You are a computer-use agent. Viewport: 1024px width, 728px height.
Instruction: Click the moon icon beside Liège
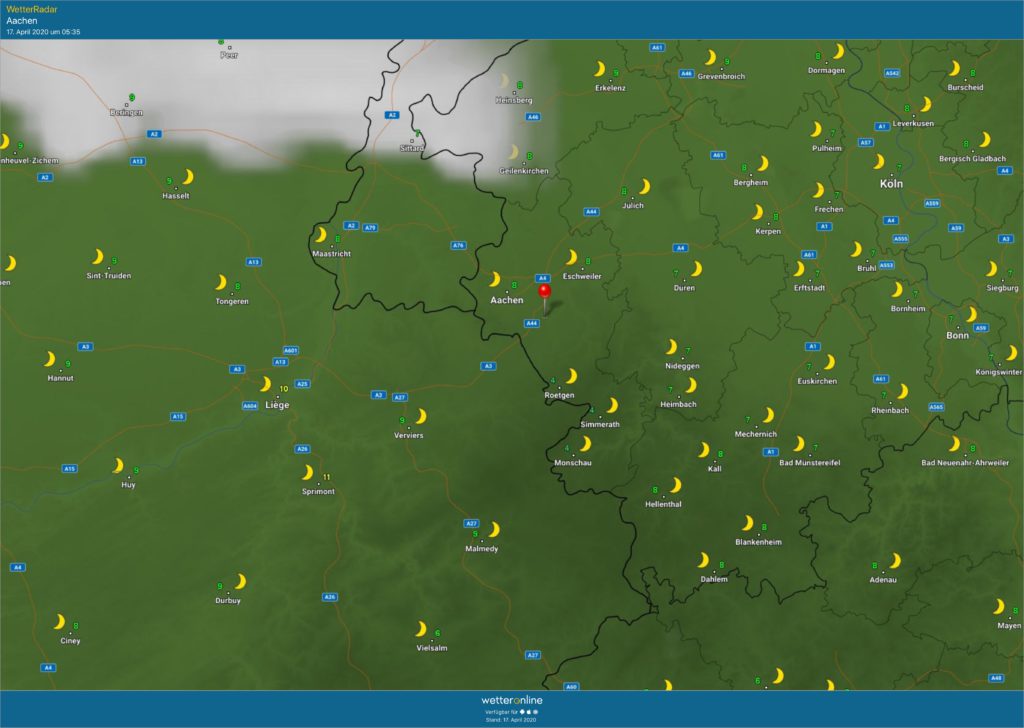[x=266, y=384]
